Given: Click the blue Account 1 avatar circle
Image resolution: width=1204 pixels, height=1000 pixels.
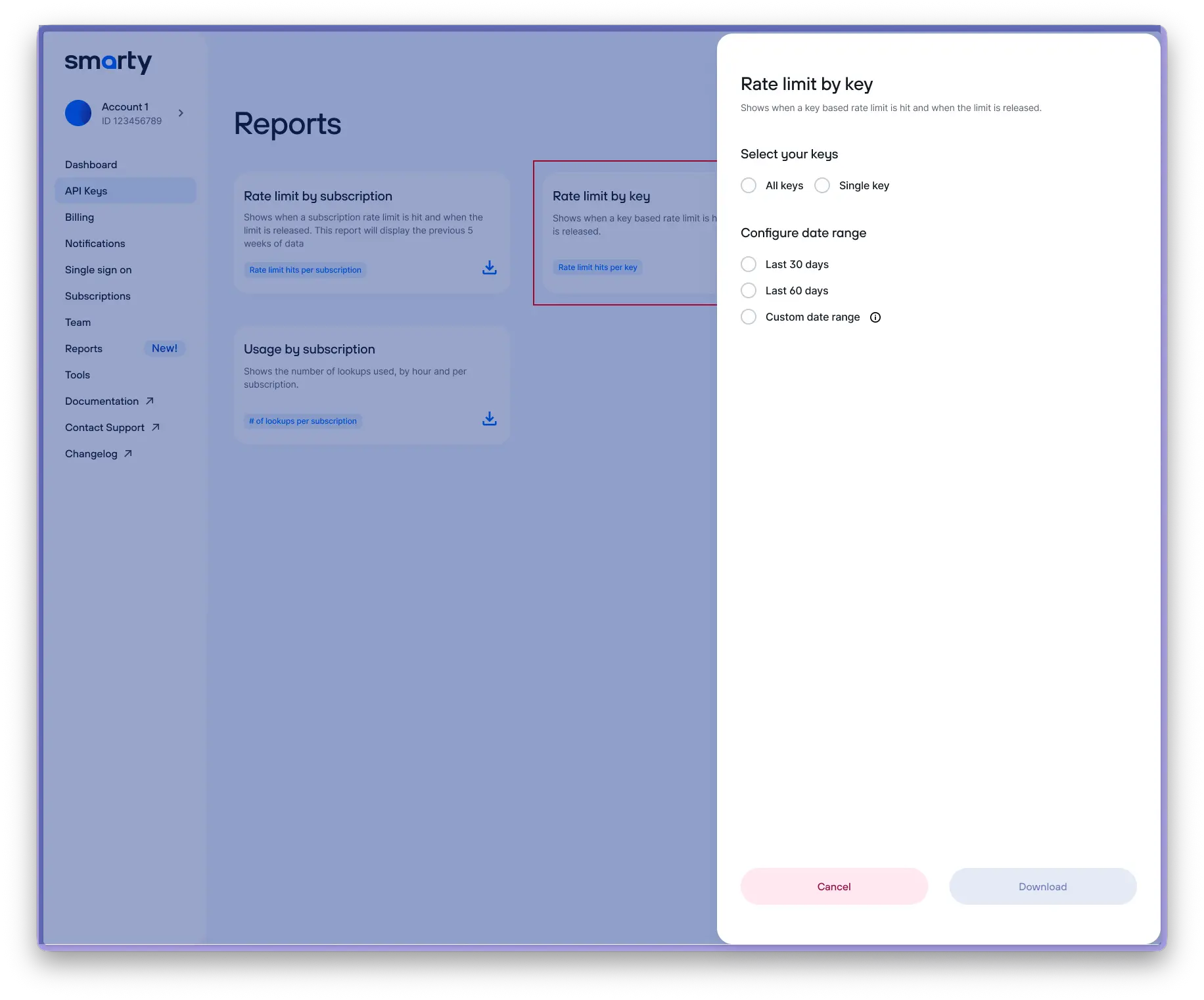Looking at the screenshot, I should point(78,113).
